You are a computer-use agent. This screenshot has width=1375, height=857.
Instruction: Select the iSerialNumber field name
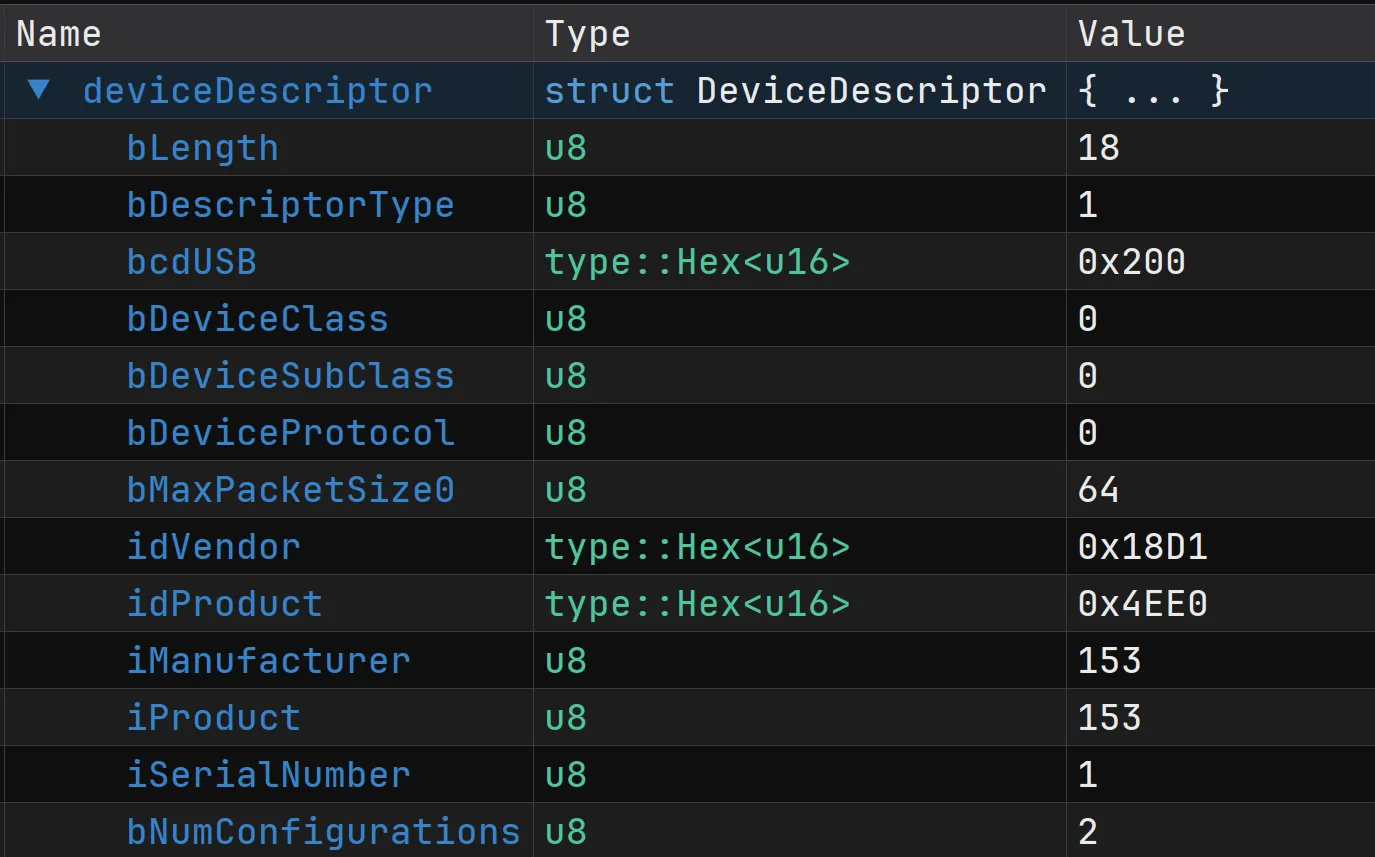tap(268, 775)
